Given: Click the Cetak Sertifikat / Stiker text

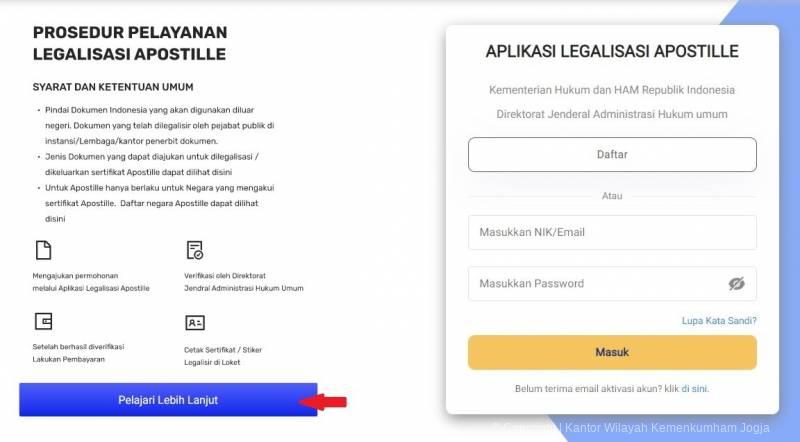Looking at the screenshot, I should coord(223,350).
